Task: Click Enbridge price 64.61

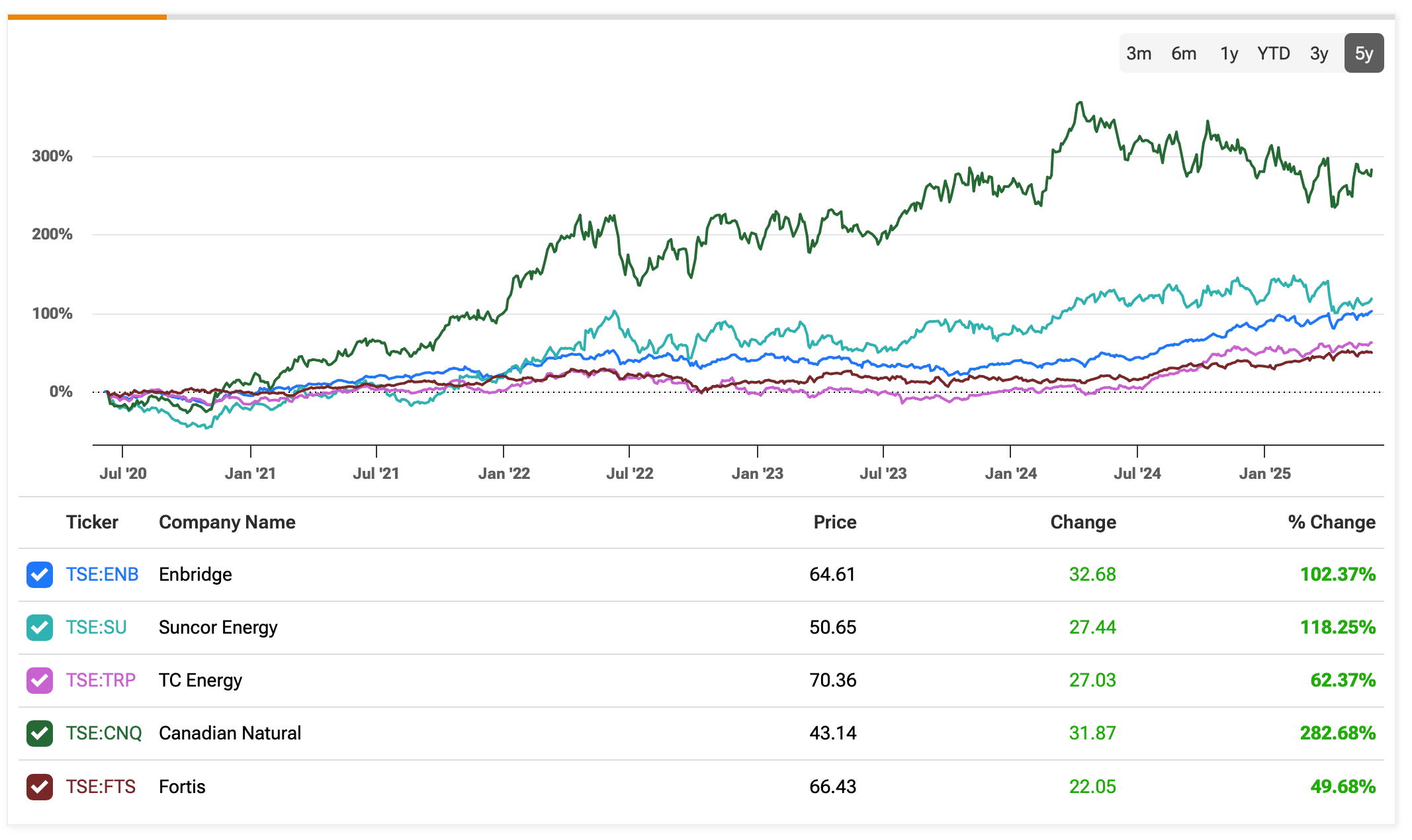Action: (832, 574)
